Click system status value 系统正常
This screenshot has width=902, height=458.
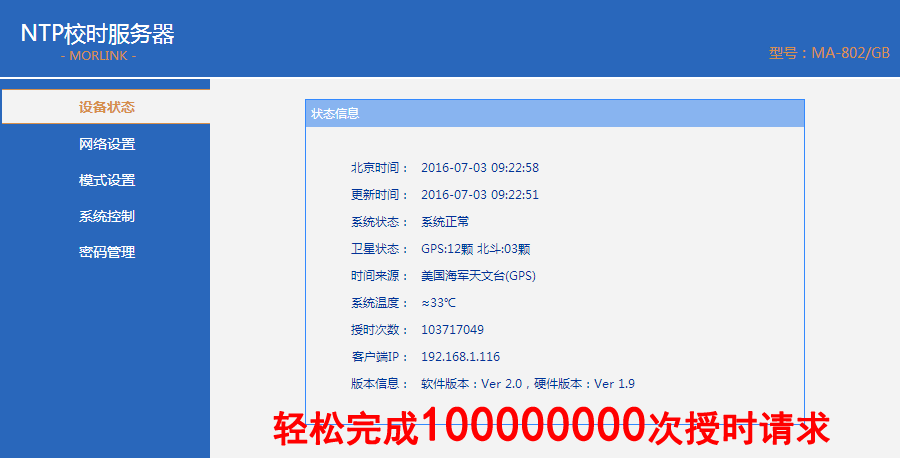pos(445,222)
